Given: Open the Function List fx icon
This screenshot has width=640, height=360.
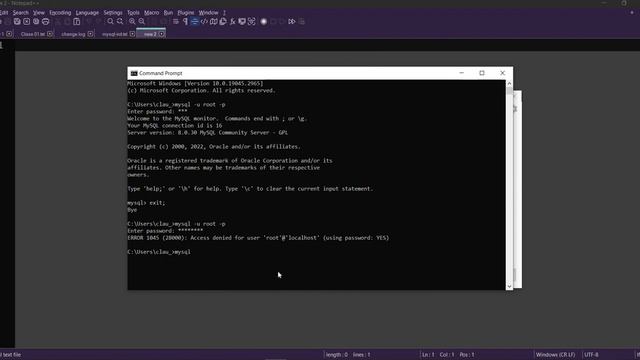Looking at the screenshot, I should point(233,22).
